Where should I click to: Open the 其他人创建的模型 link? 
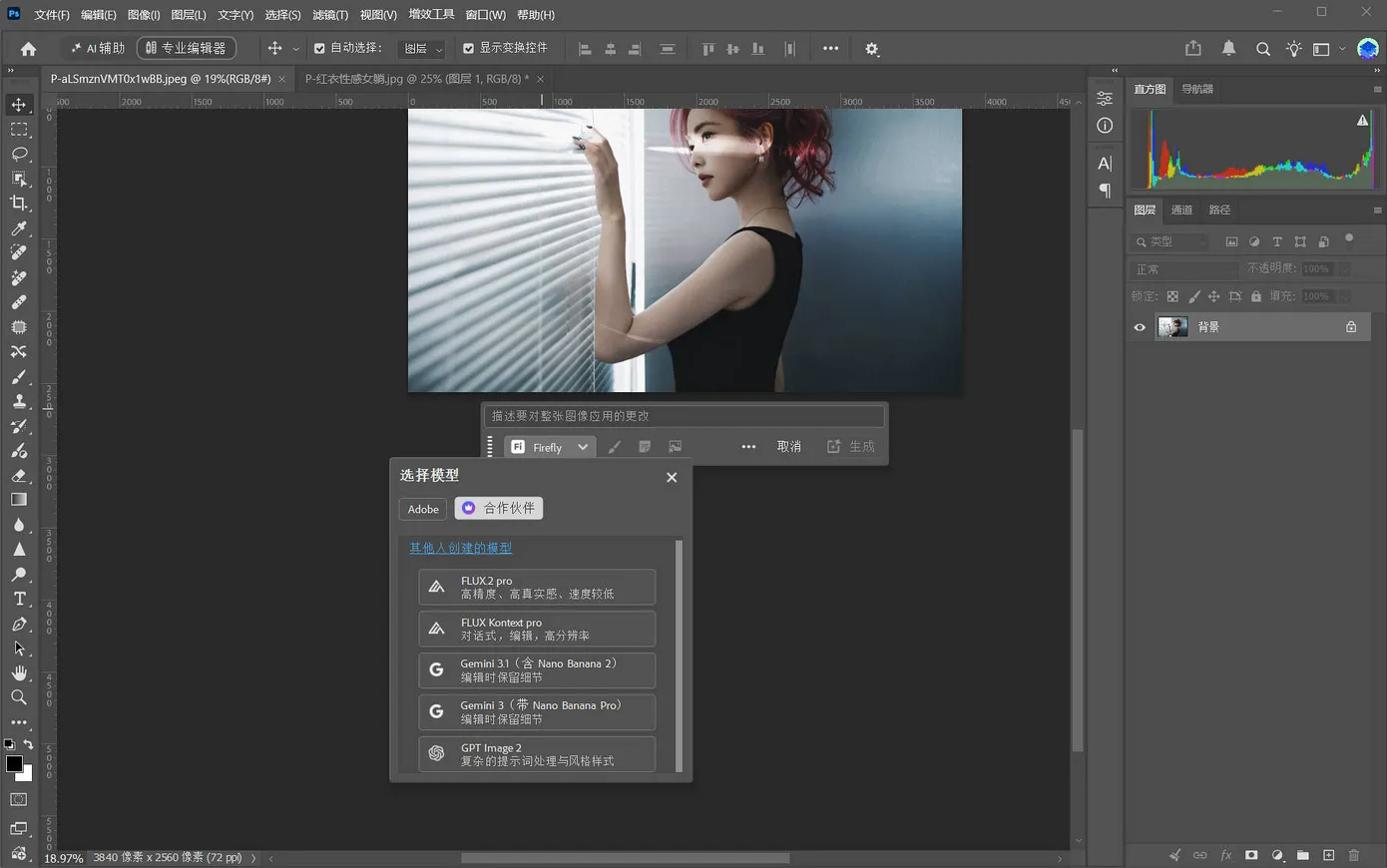coord(460,548)
